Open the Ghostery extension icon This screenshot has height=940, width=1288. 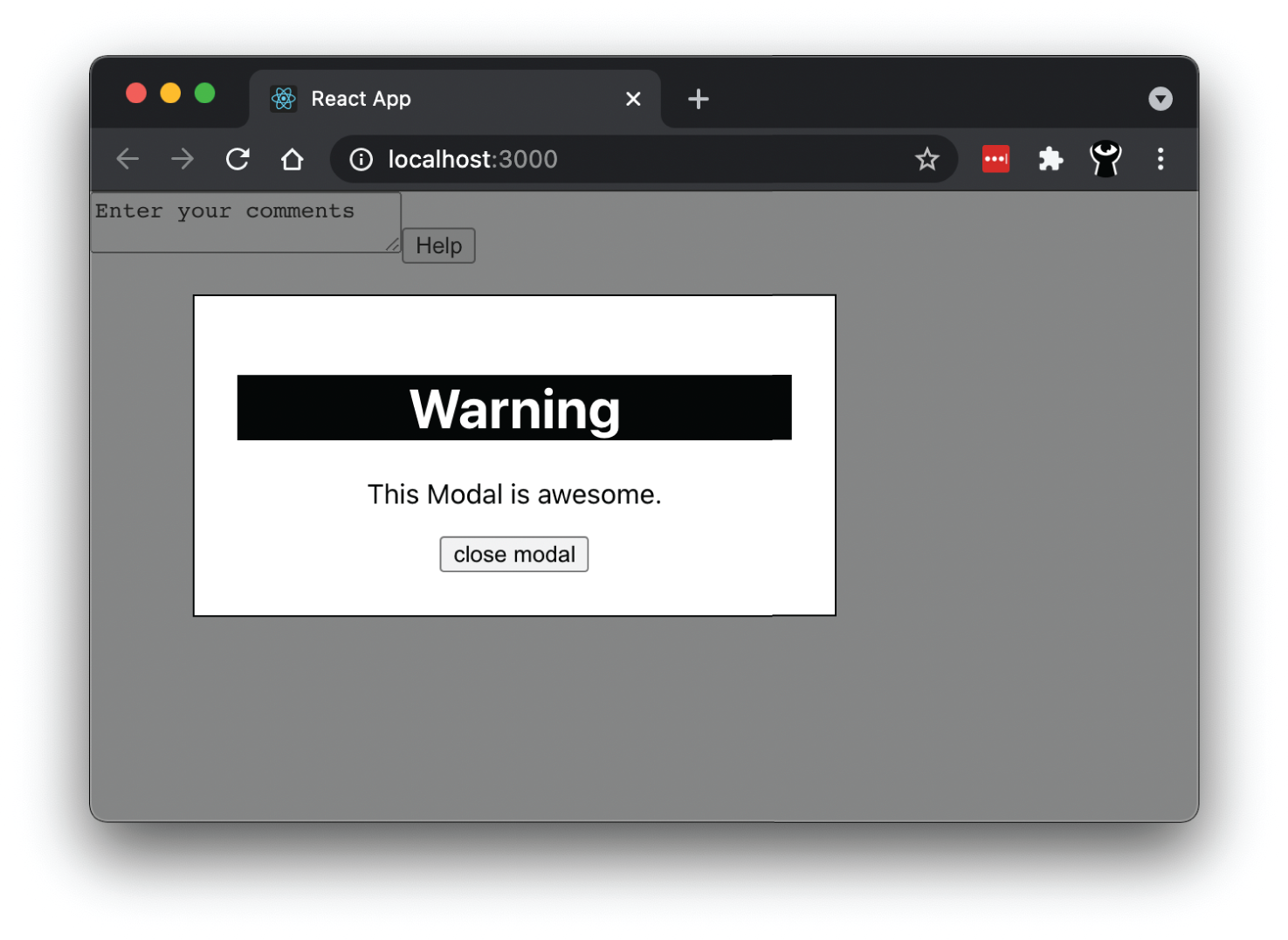tap(1105, 159)
